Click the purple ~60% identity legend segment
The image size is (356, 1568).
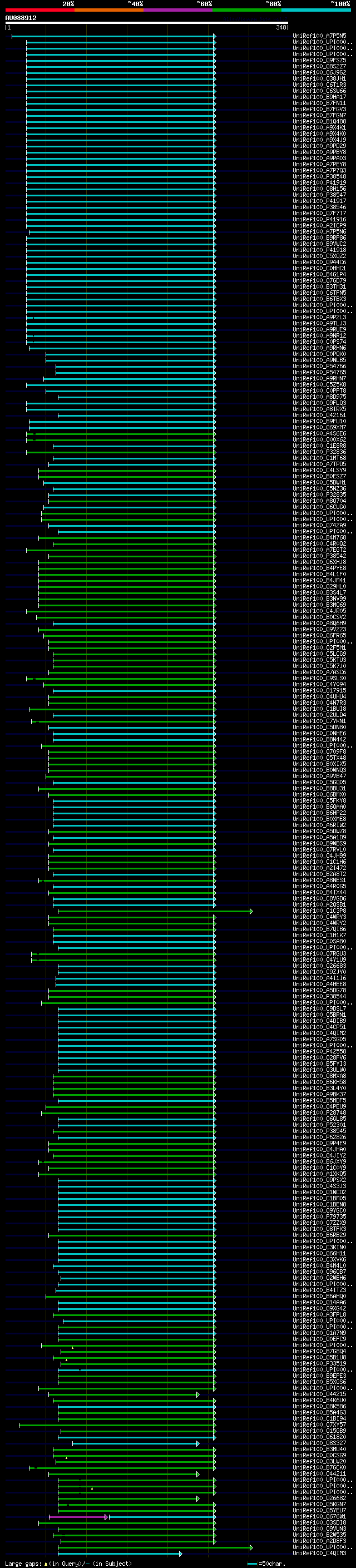pos(179,10)
